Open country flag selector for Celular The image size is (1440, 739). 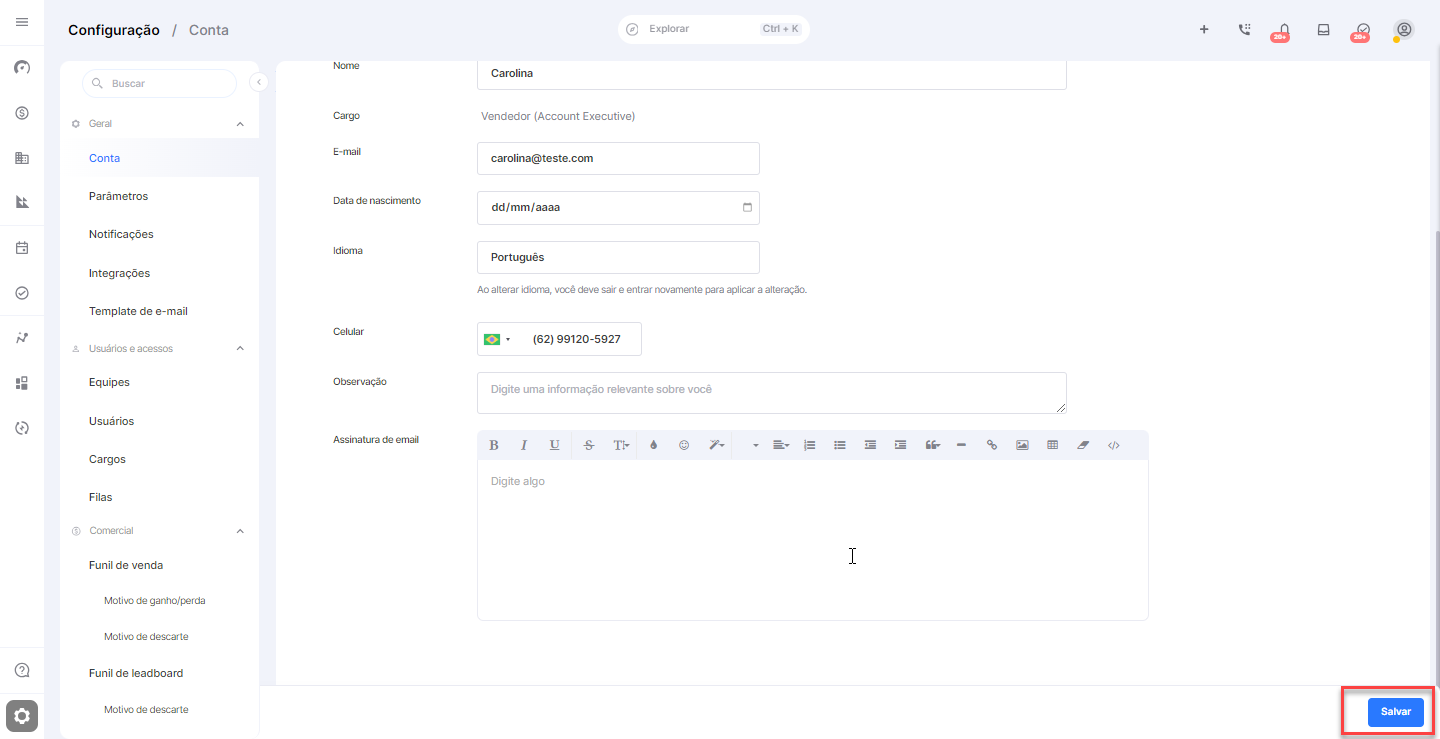(x=497, y=339)
